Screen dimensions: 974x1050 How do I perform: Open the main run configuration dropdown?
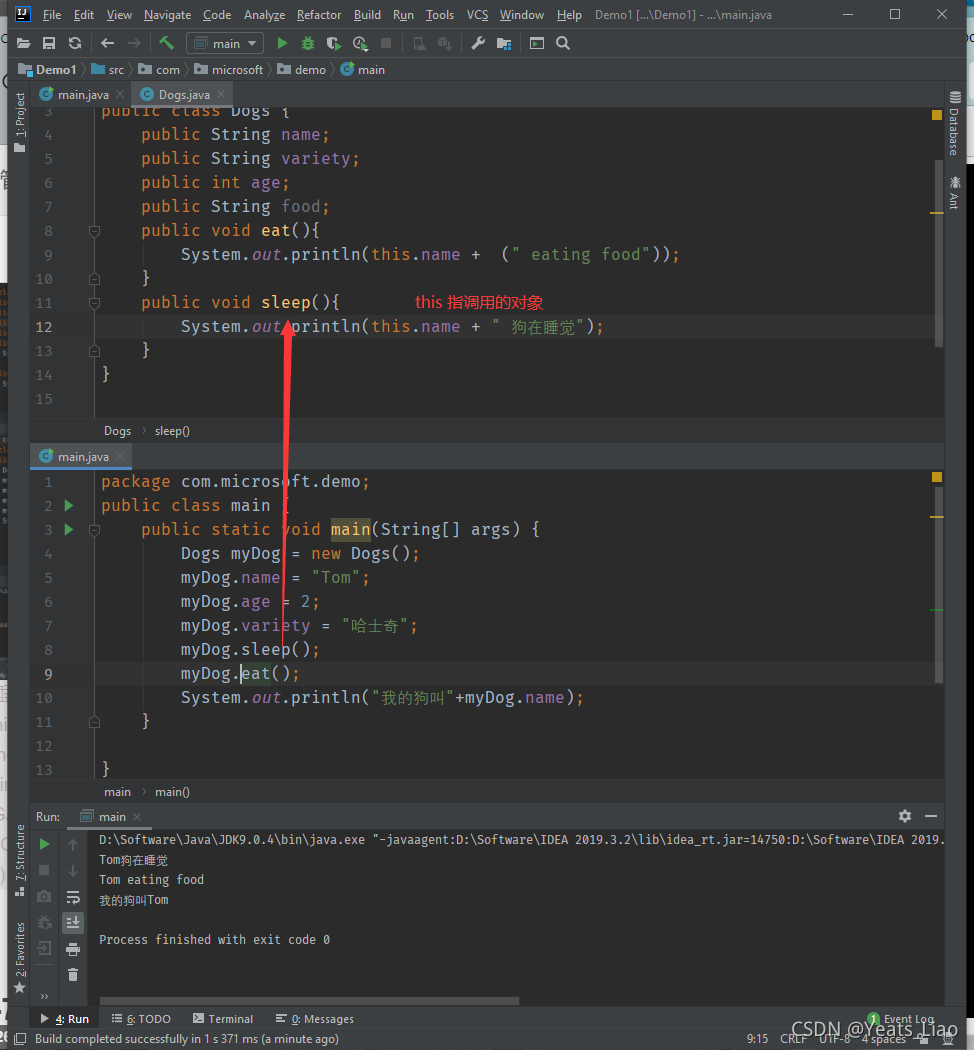click(x=225, y=44)
